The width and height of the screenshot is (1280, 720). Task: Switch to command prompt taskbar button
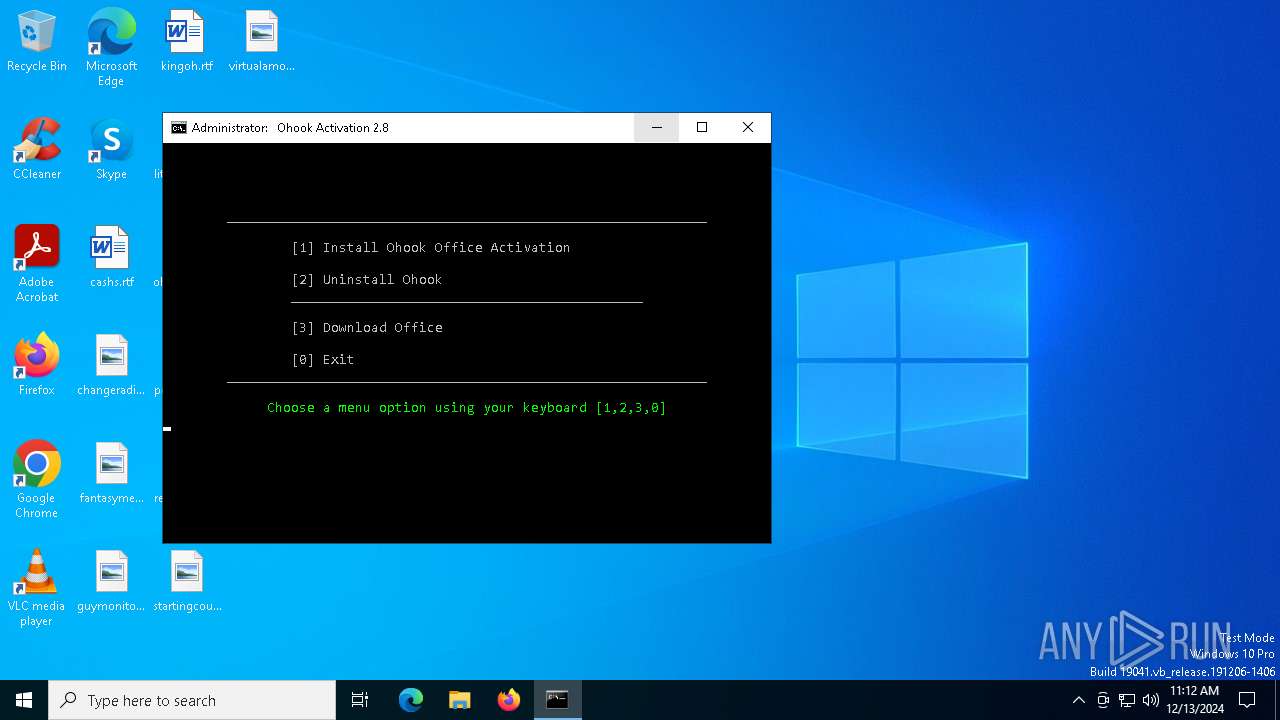(558, 700)
